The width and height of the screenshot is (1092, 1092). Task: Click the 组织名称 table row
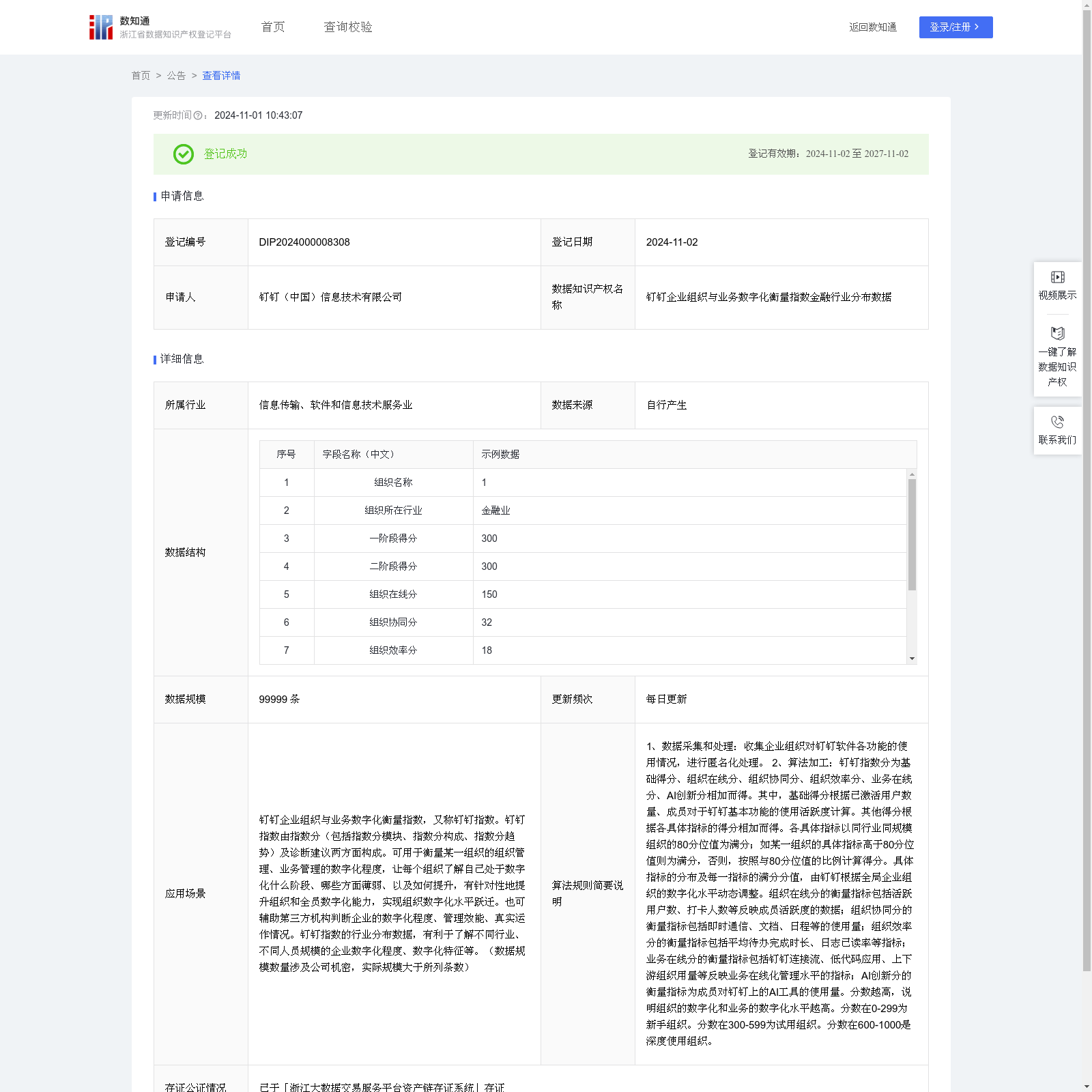(x=583, y=483)
